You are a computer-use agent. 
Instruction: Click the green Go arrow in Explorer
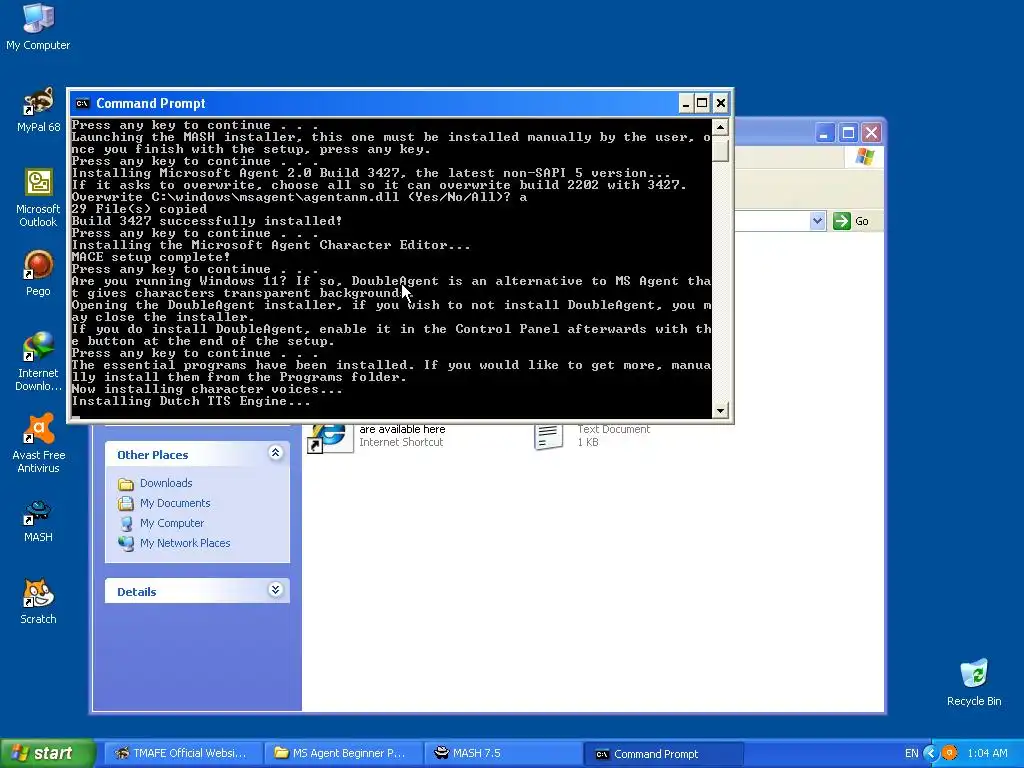coord(842,221)
